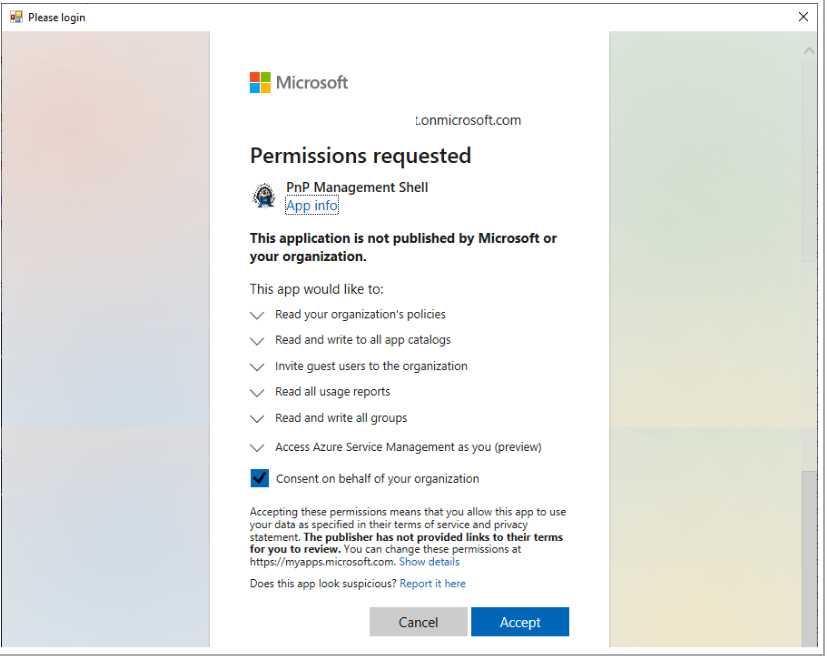Click the scrollbar up arrow
This screenshot has height=661, width=827.
pos(809,49)
